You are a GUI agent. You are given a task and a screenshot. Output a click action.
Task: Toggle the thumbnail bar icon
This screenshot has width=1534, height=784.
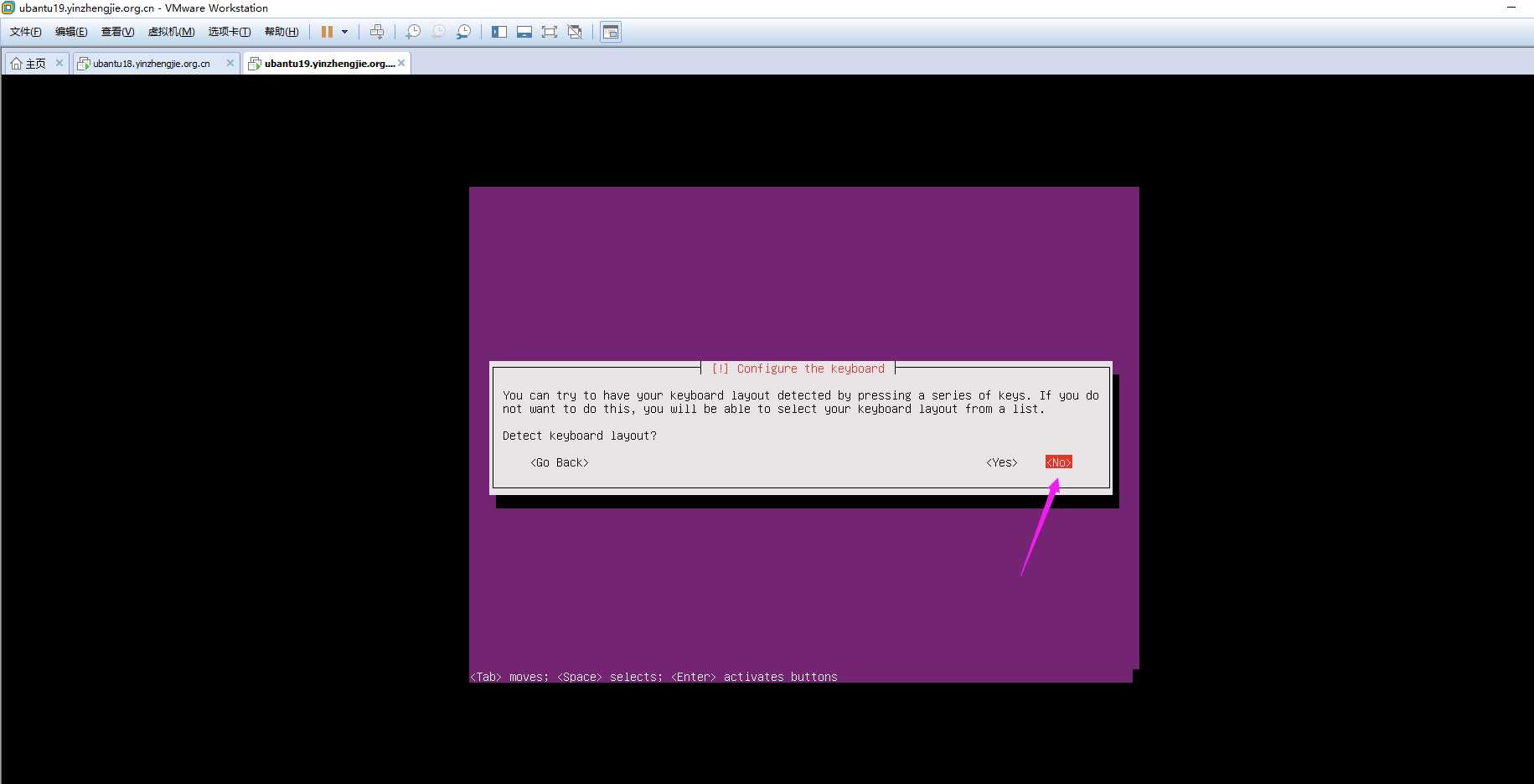tap(524, 32)
